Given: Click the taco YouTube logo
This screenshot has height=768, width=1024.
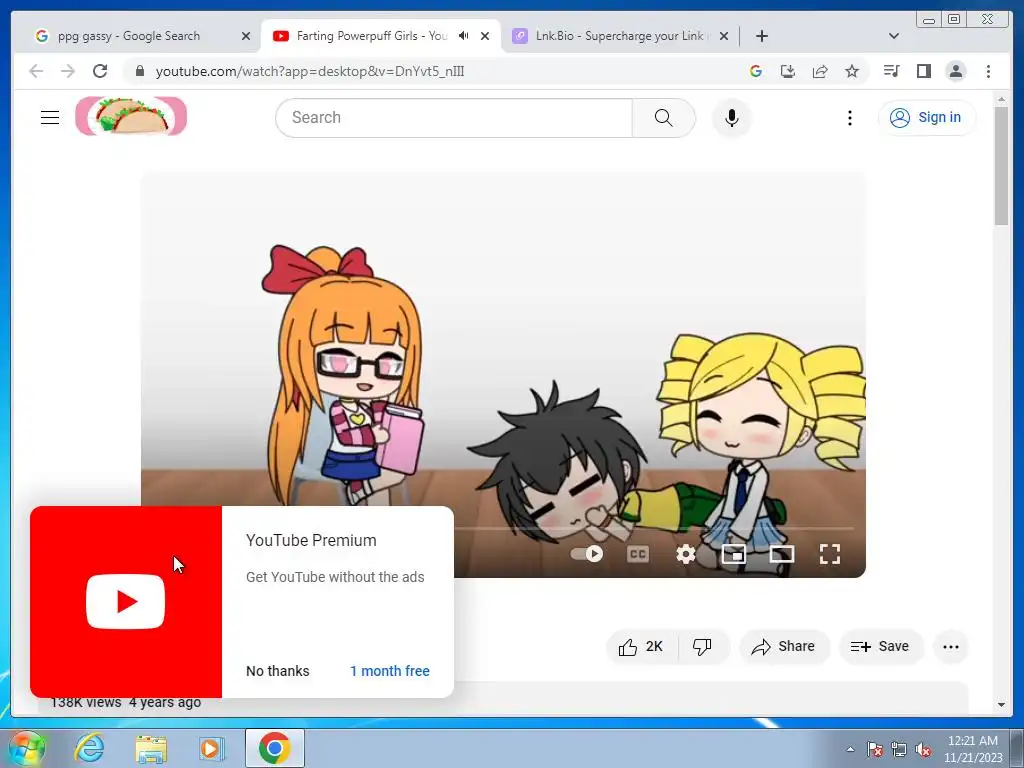Looking at the screenshot, I should click(131, 116).
